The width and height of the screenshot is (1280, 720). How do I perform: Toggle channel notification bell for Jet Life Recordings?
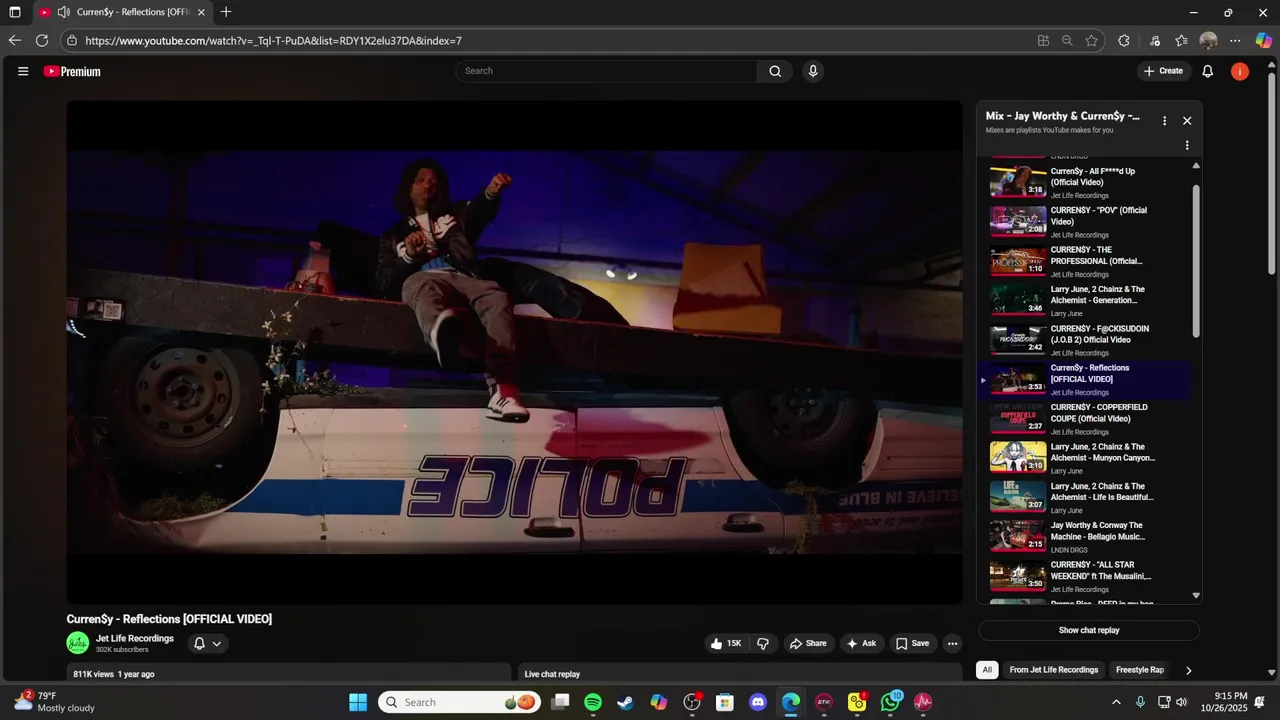[x=207, y=643]
